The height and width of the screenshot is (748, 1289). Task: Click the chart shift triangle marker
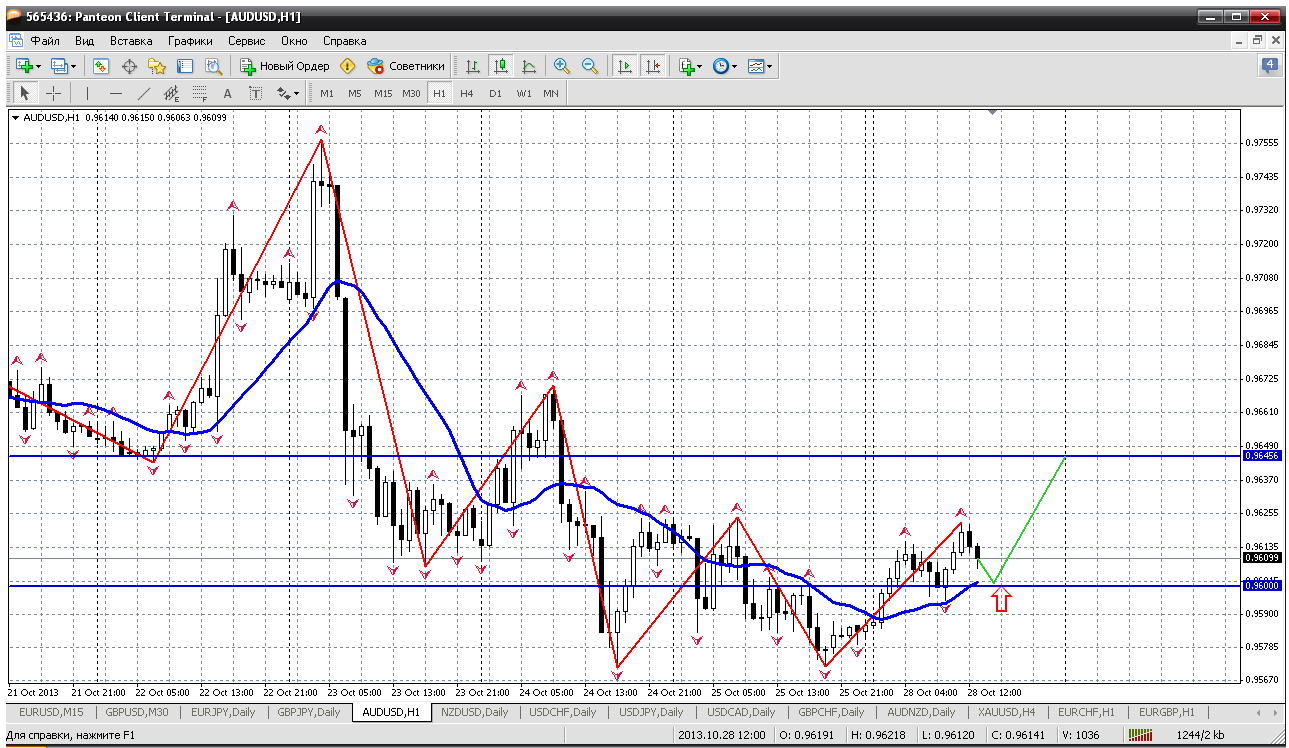[x=992, y=113]
